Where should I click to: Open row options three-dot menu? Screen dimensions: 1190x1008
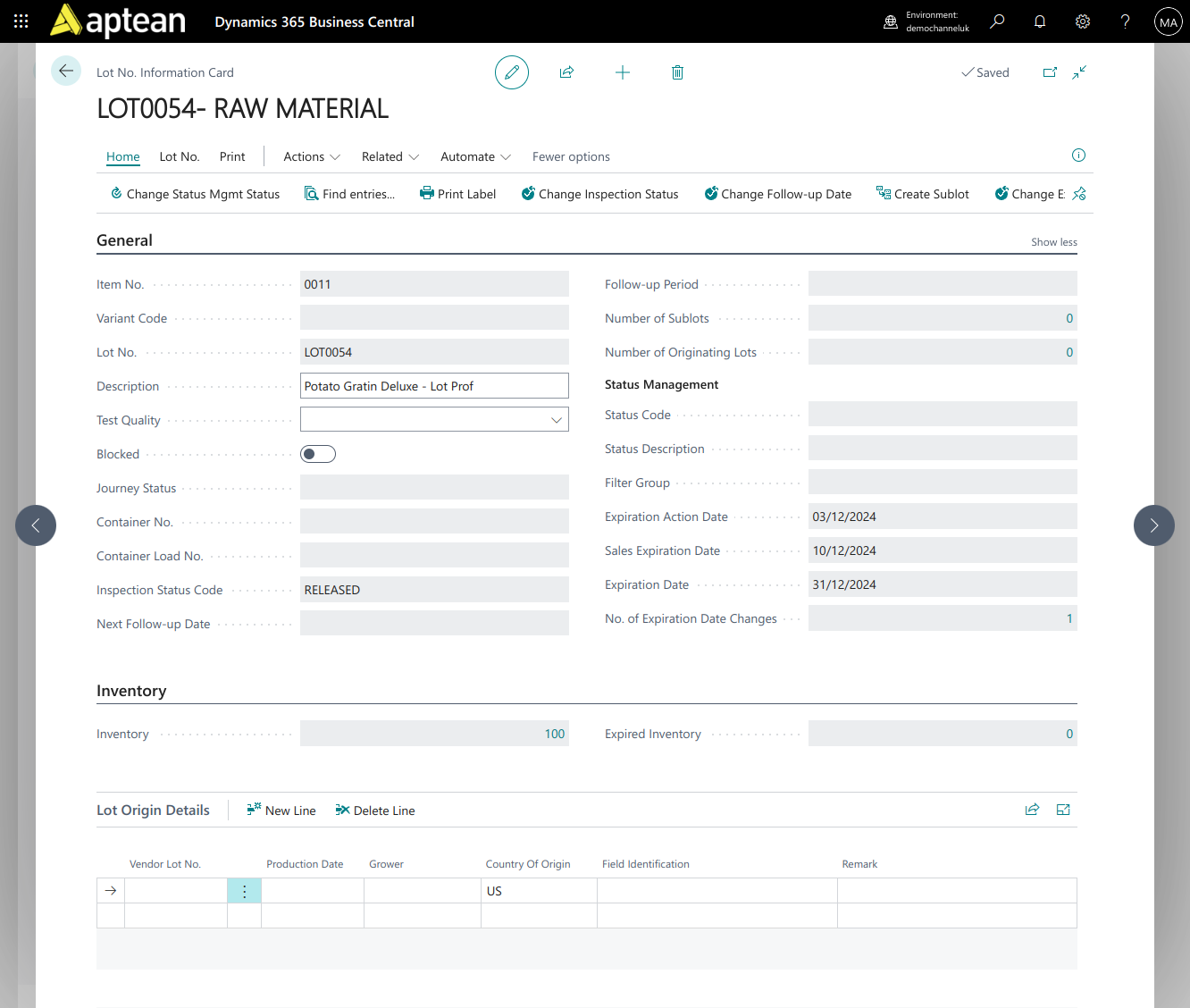point(244,891)
